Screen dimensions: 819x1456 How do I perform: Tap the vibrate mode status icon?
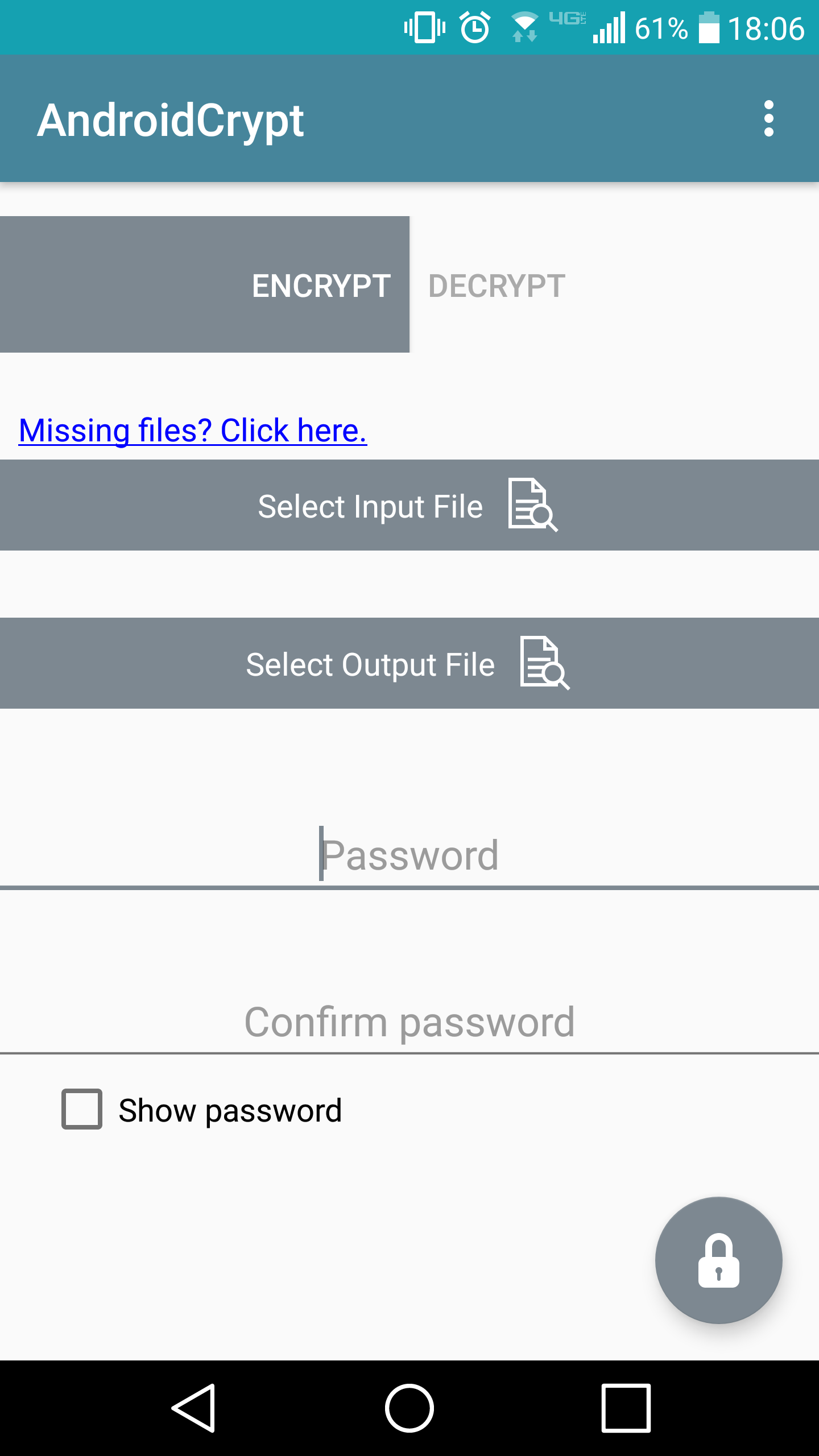coord(424,27)
